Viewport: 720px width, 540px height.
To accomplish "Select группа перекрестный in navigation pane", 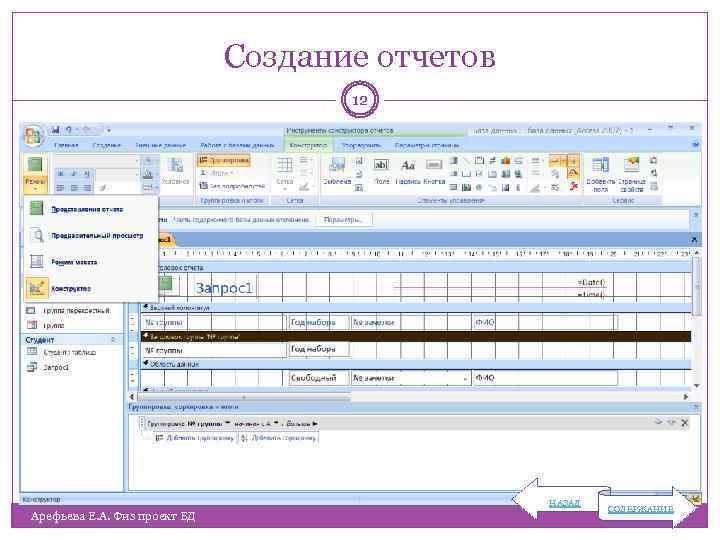I will click(69, 310).
